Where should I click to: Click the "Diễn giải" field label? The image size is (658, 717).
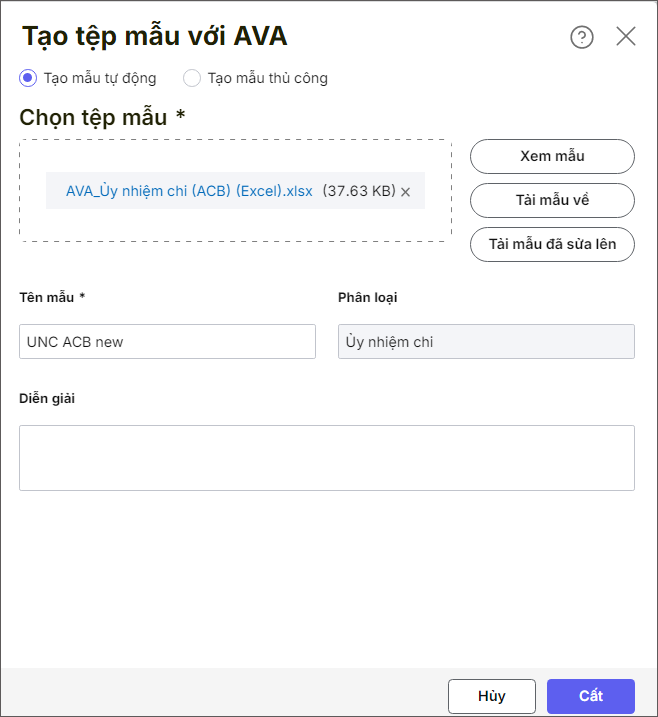[47, 399]
